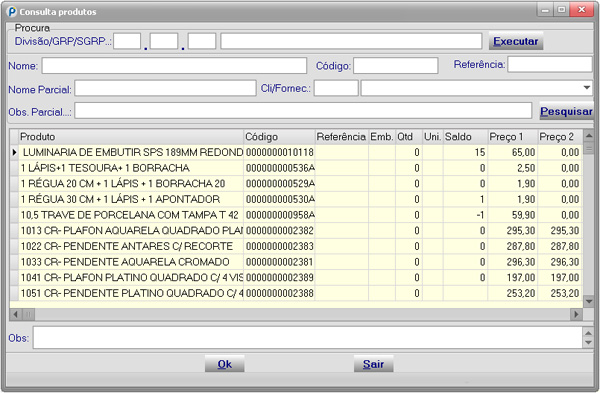Focus the third SGRP code box

click(202, 41)
